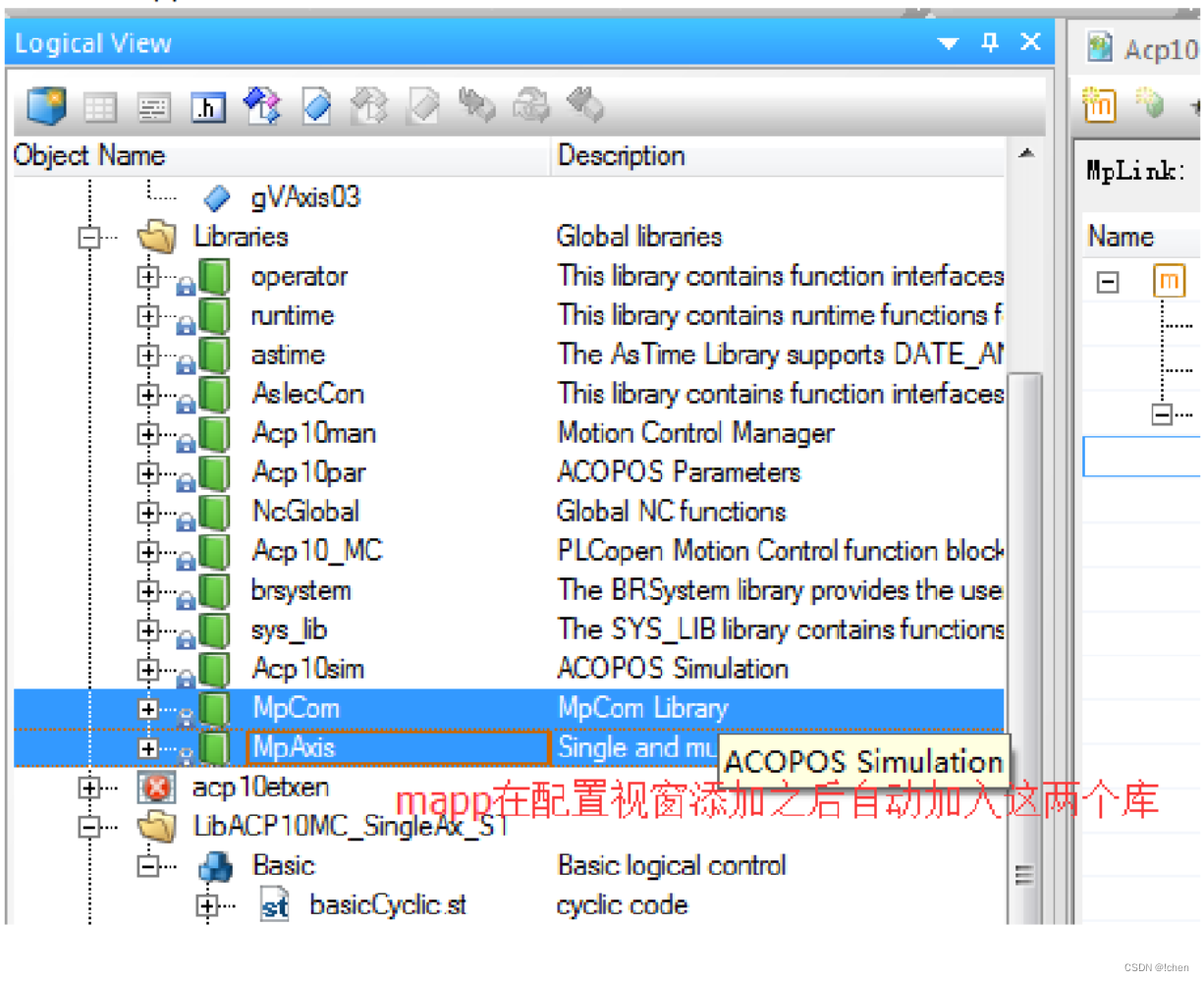Click the empty input field in Acp10 panel
Viewport: 1204px width, 981px height.
pyautogui.click(x=1142, y=457)
